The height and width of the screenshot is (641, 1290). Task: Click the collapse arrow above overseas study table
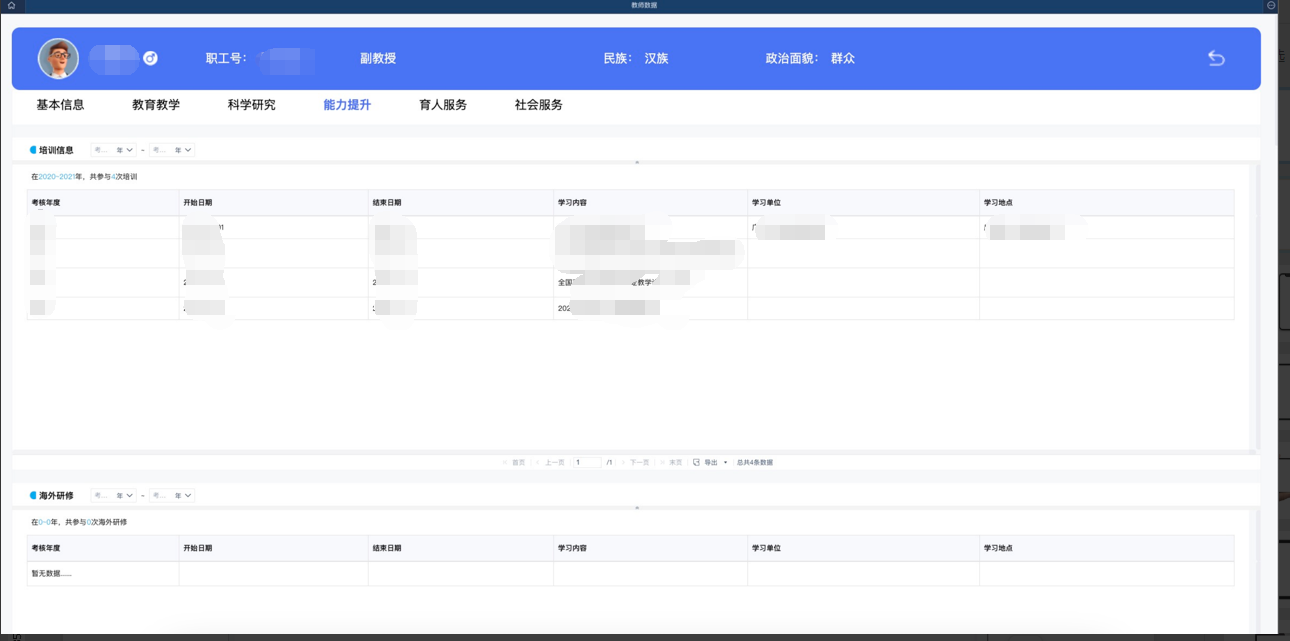(637, 508)
